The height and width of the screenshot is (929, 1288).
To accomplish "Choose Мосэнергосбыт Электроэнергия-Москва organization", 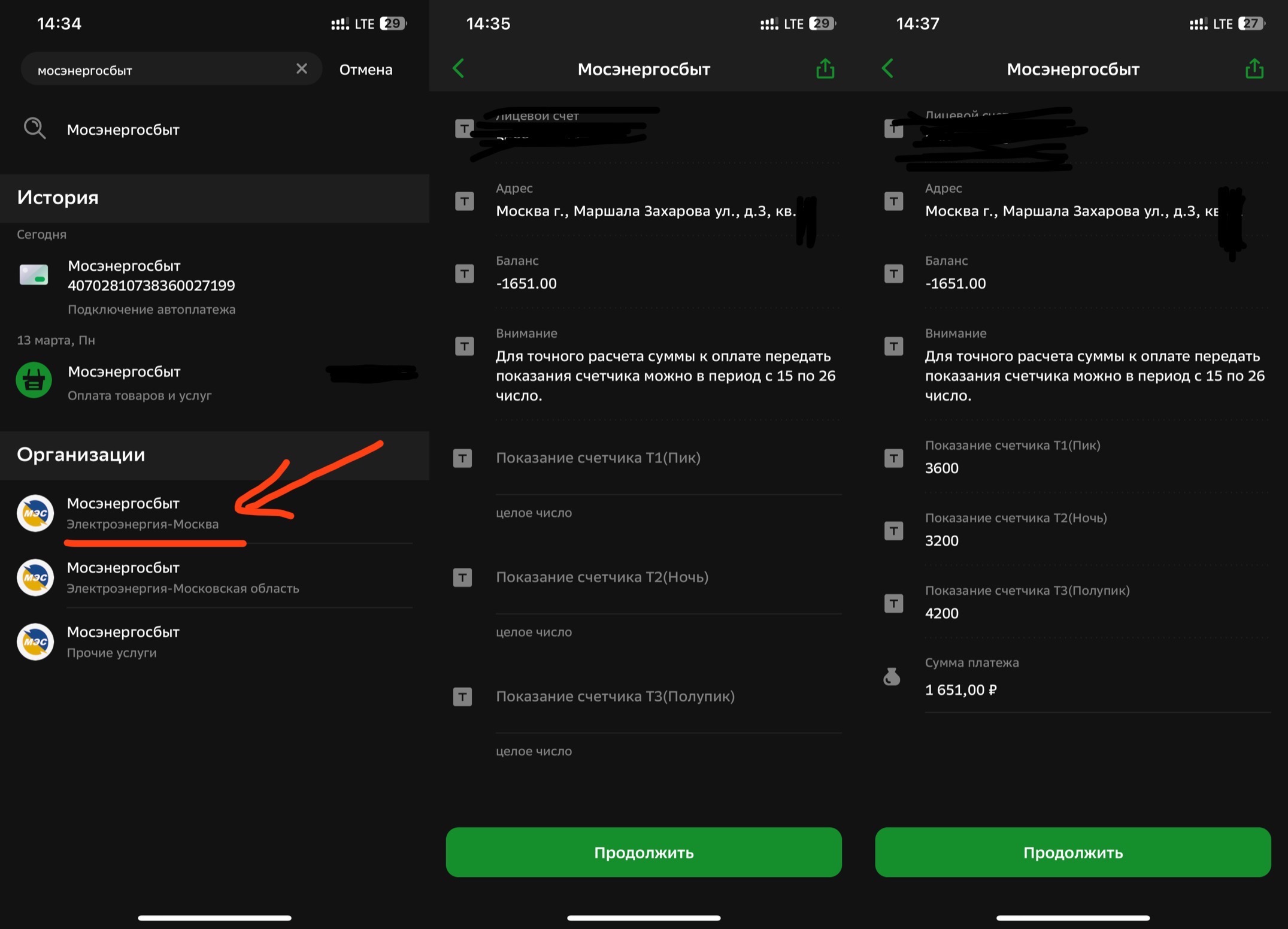I will (x=215, y=513).
